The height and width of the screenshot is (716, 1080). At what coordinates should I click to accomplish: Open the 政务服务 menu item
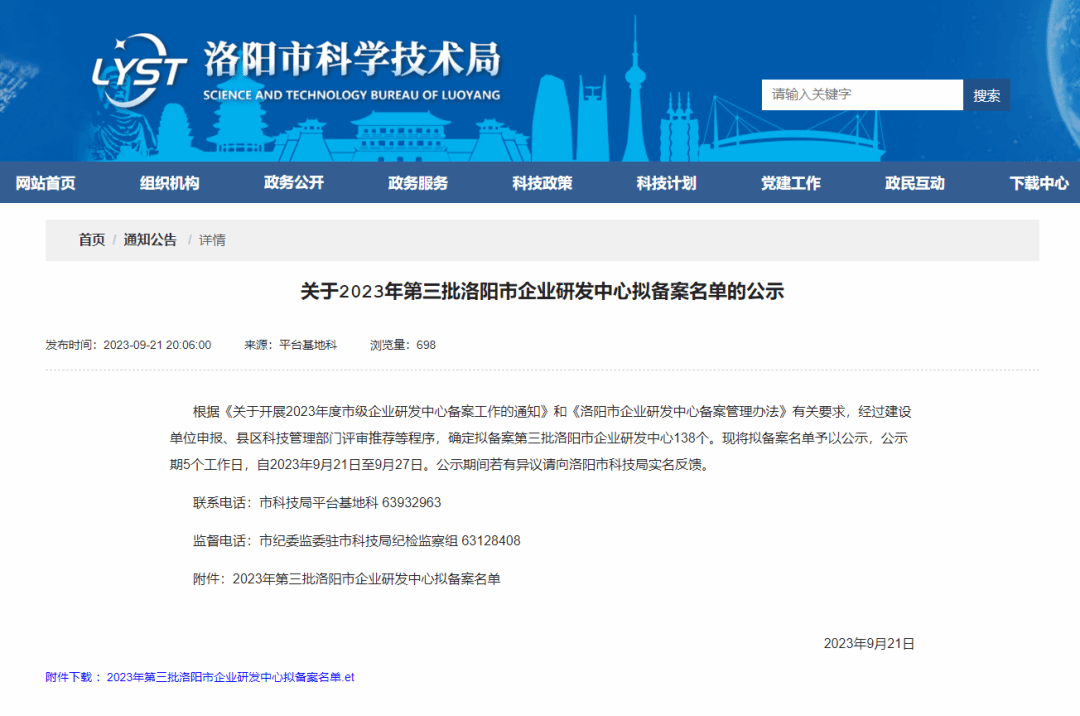pyautogui.click(x=418, y=183)
